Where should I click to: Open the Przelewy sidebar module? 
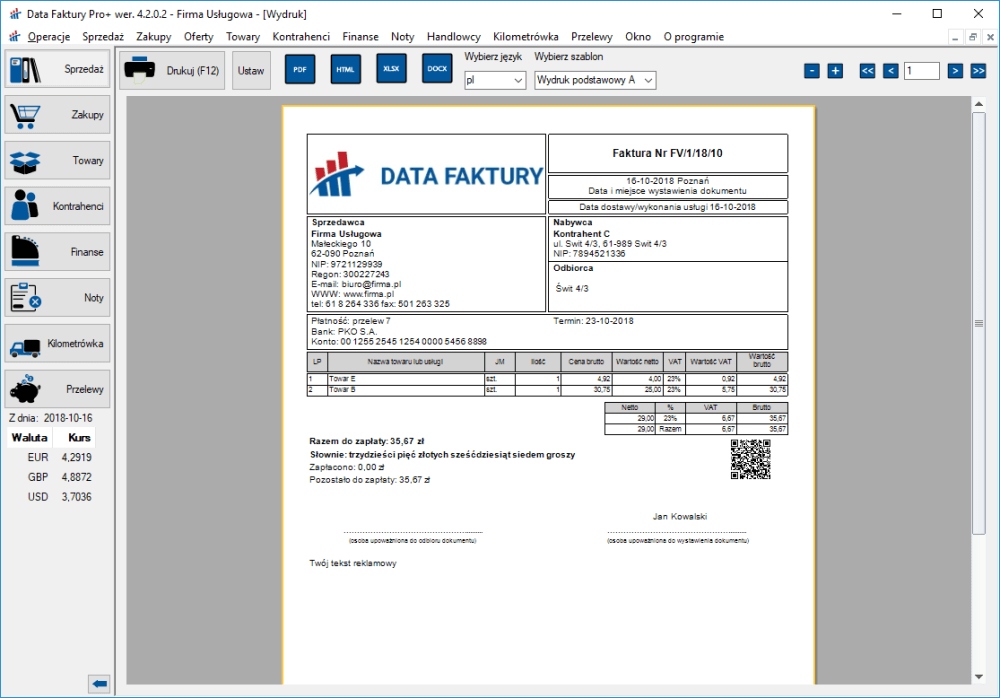[58, 389]
